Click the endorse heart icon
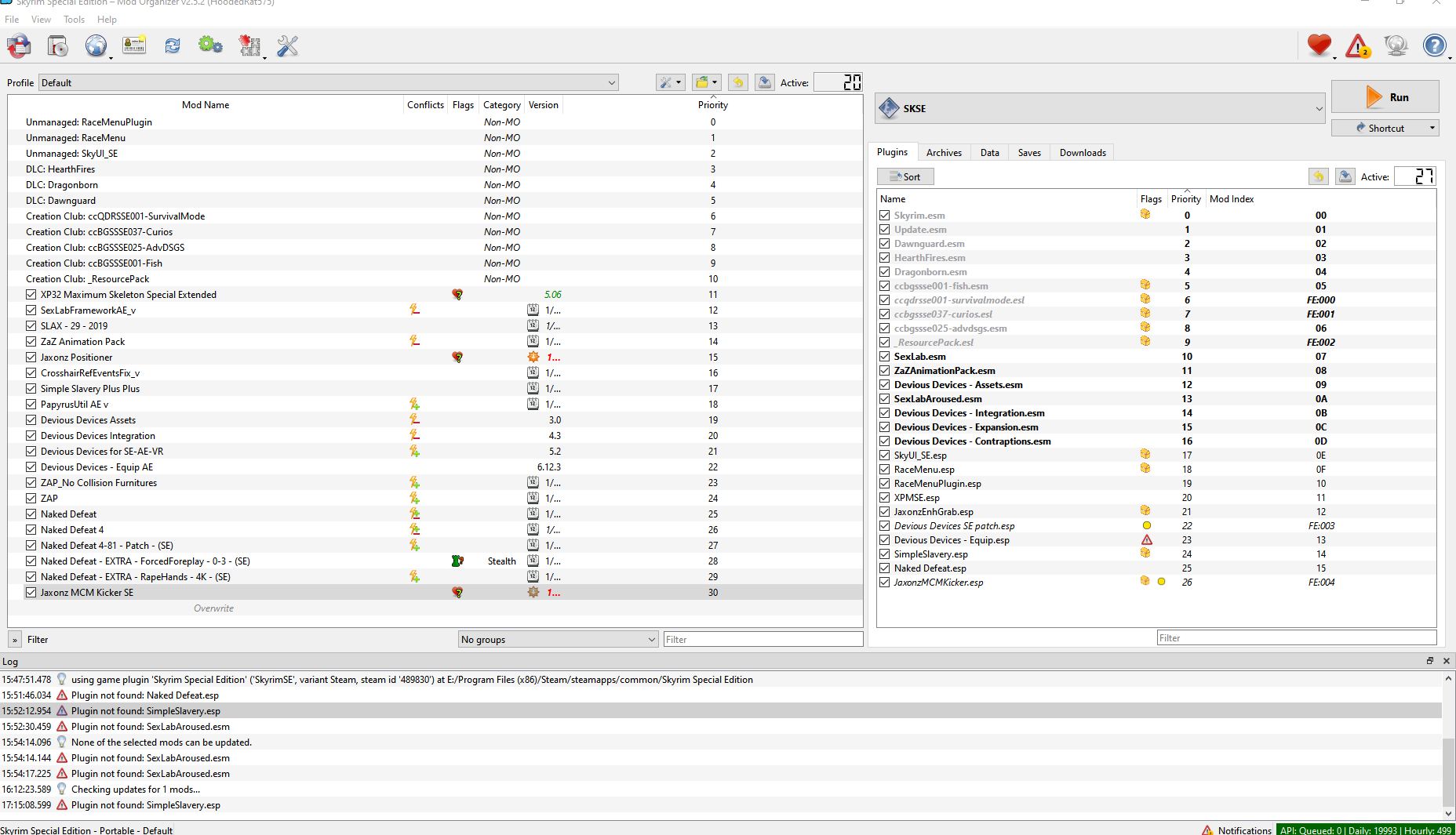 pyautogui.click(x=1319, y=45)
